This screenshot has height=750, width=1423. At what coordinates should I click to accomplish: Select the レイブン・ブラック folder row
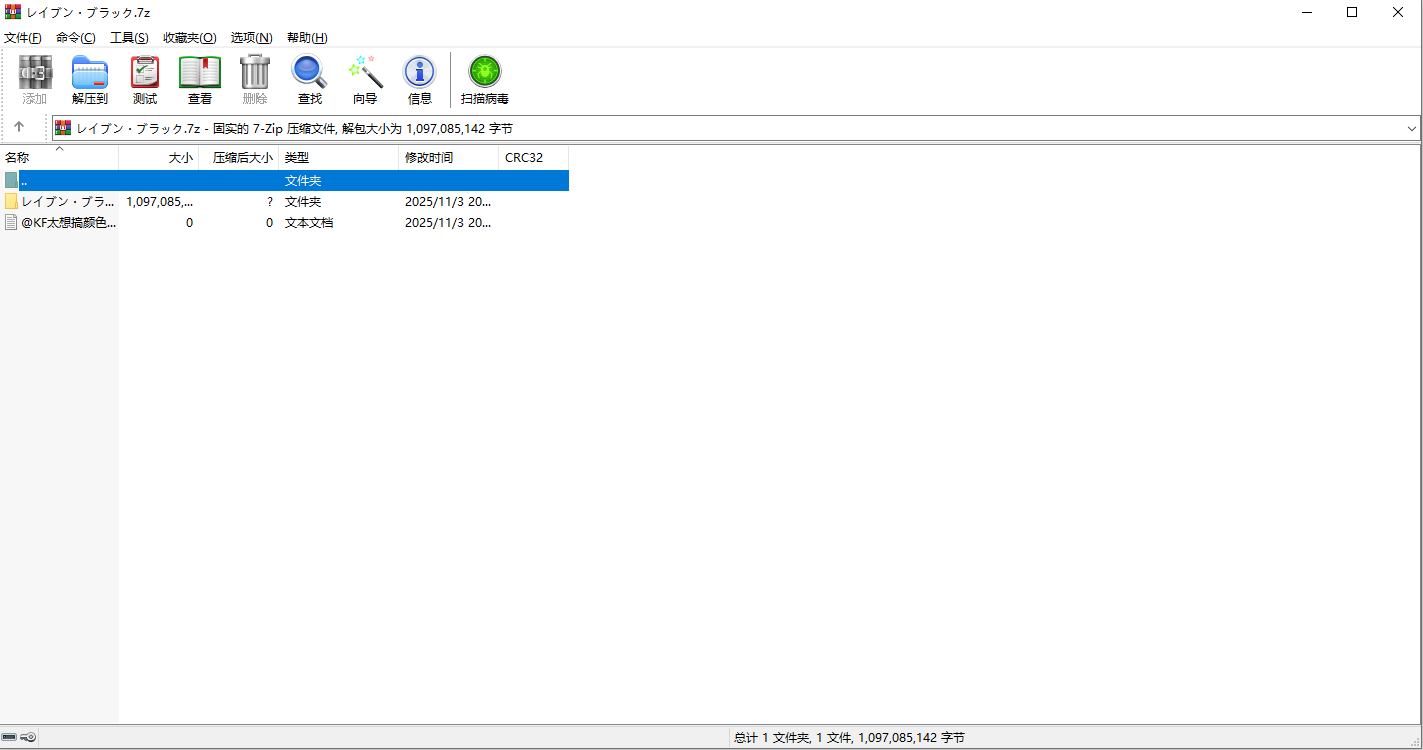tap(68, 201)
